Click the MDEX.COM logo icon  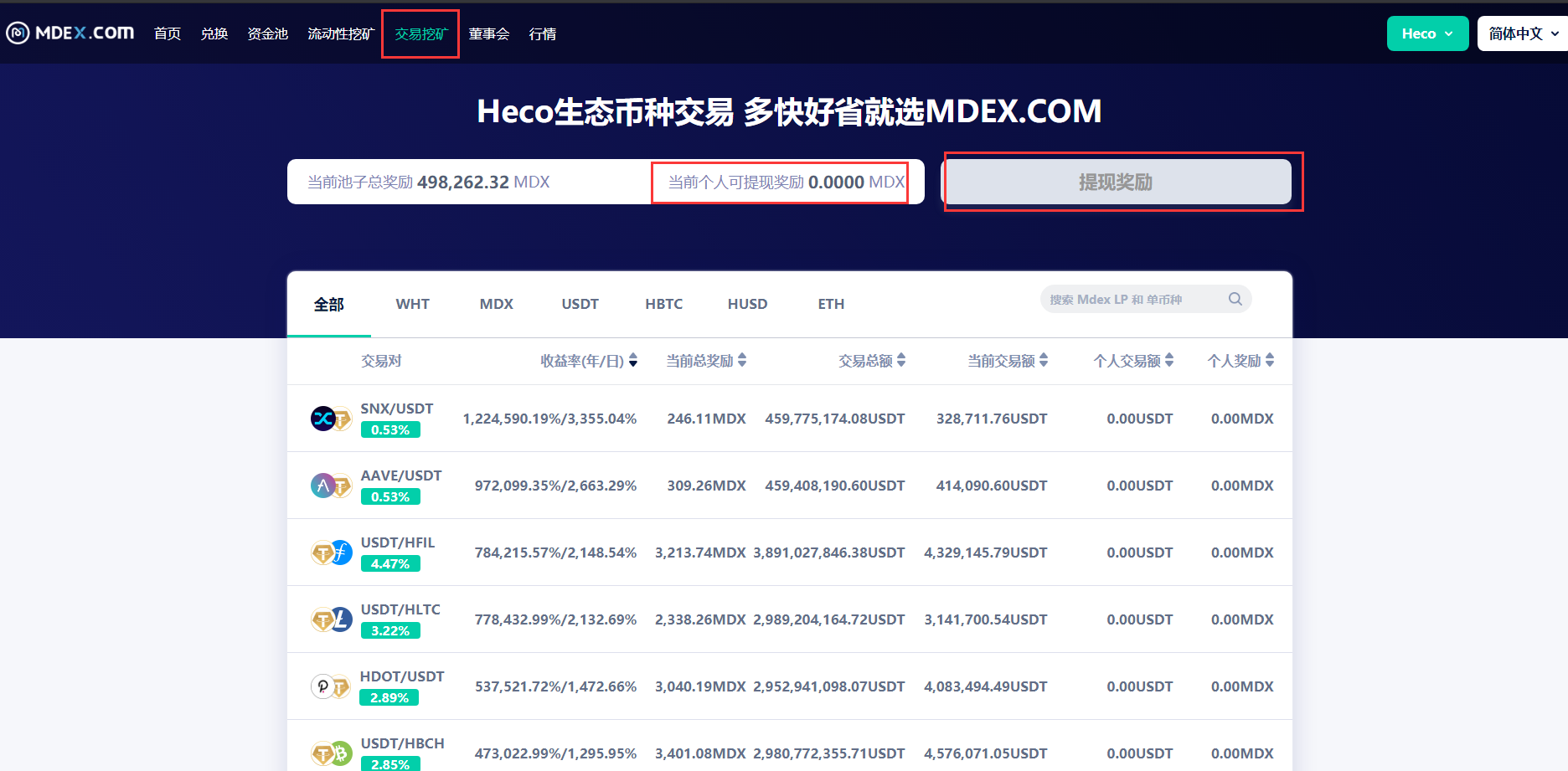(17, 33)
